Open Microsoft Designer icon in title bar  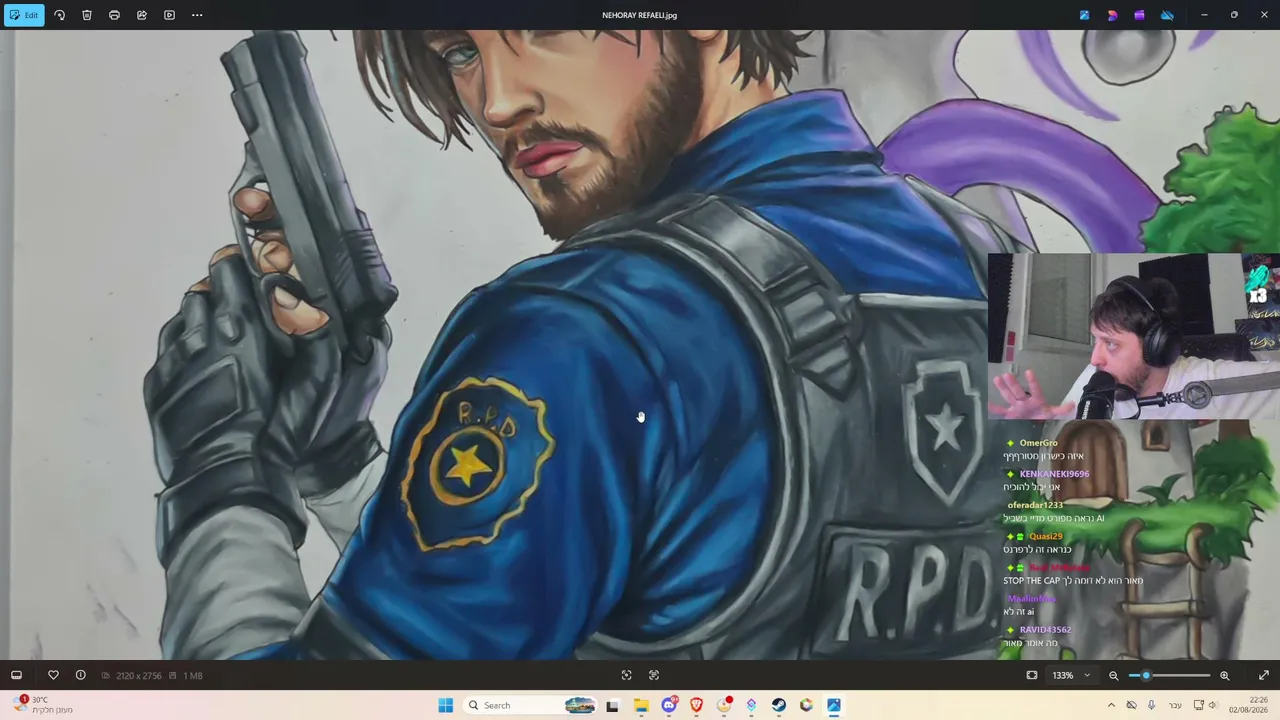(1112, 15)
